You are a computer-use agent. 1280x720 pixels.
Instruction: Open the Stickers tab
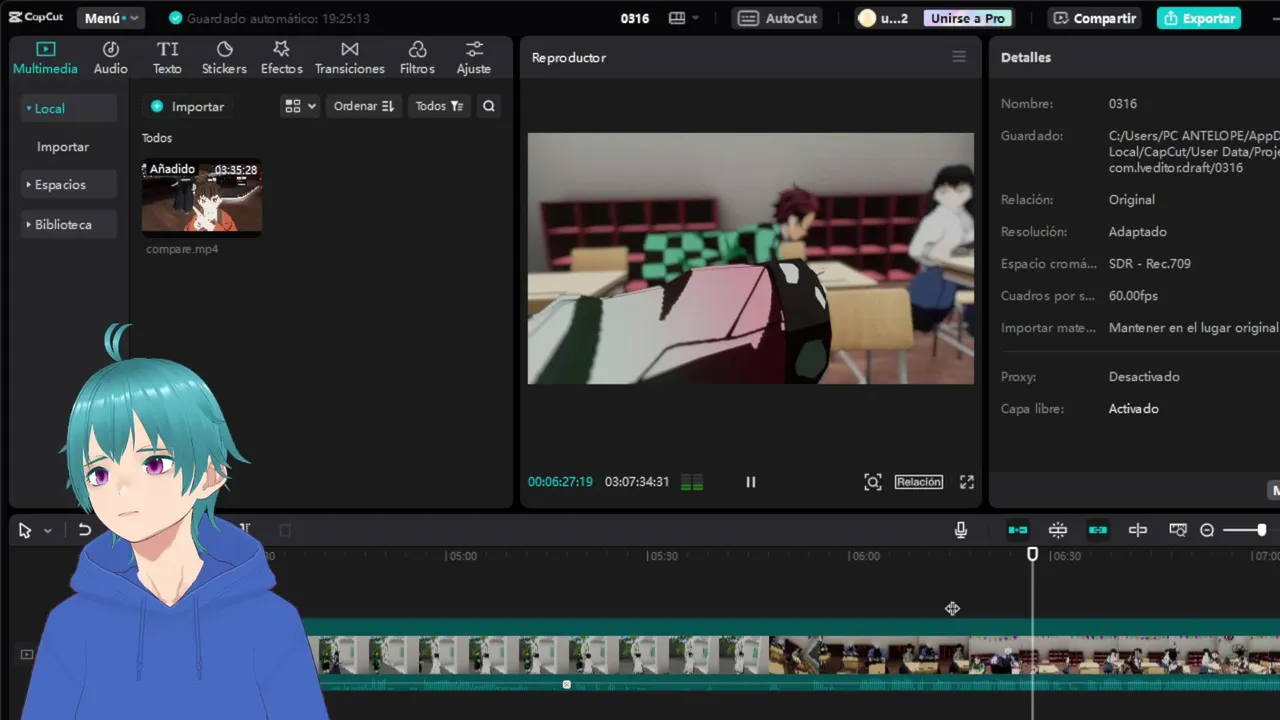224,58
